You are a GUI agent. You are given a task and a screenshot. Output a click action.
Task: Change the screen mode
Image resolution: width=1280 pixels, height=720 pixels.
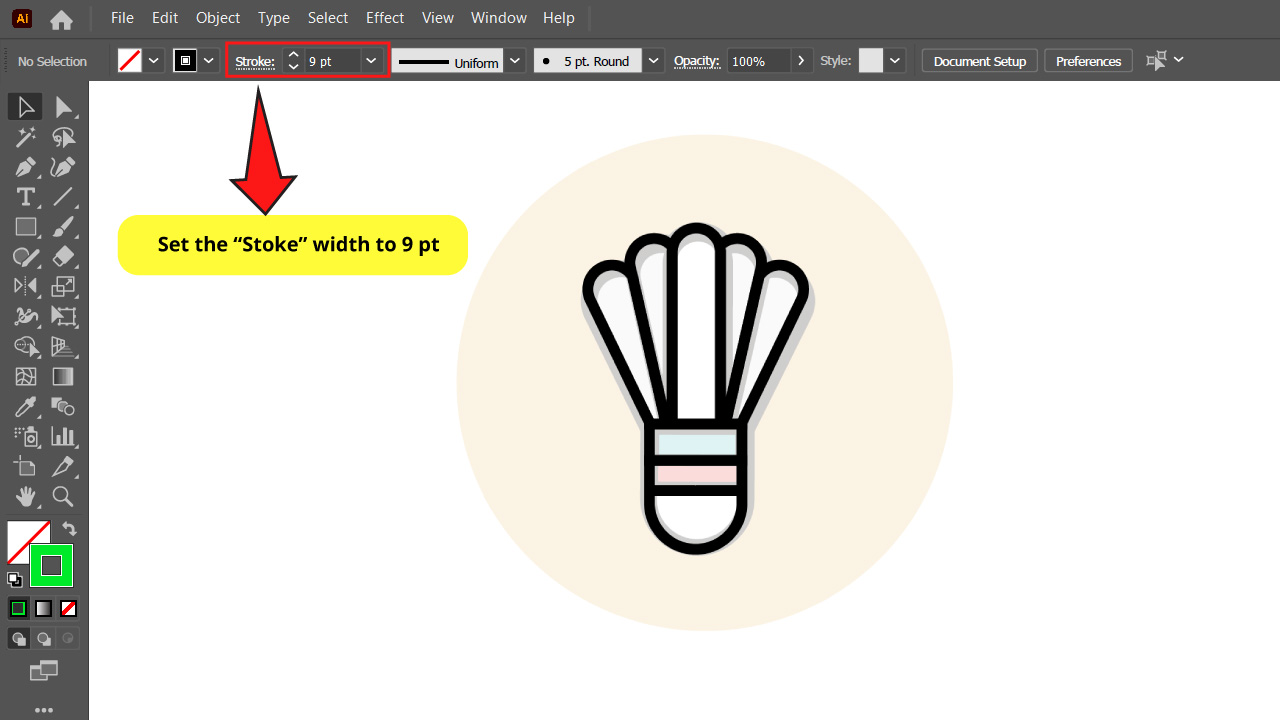44,671
